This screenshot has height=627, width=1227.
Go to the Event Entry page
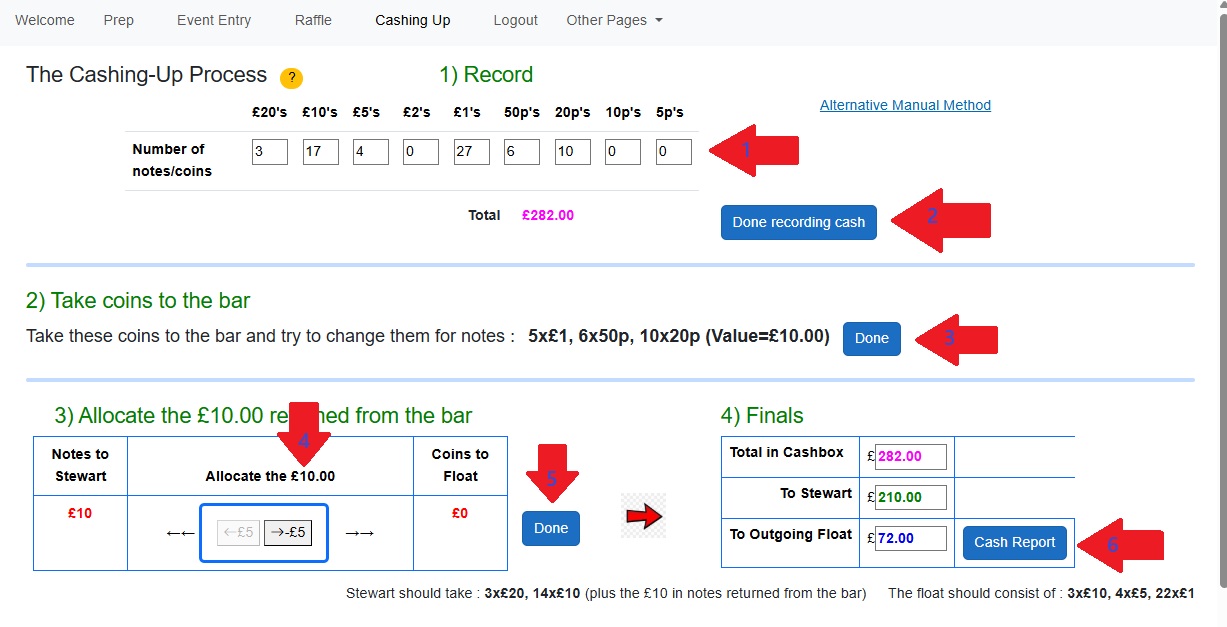214,20
